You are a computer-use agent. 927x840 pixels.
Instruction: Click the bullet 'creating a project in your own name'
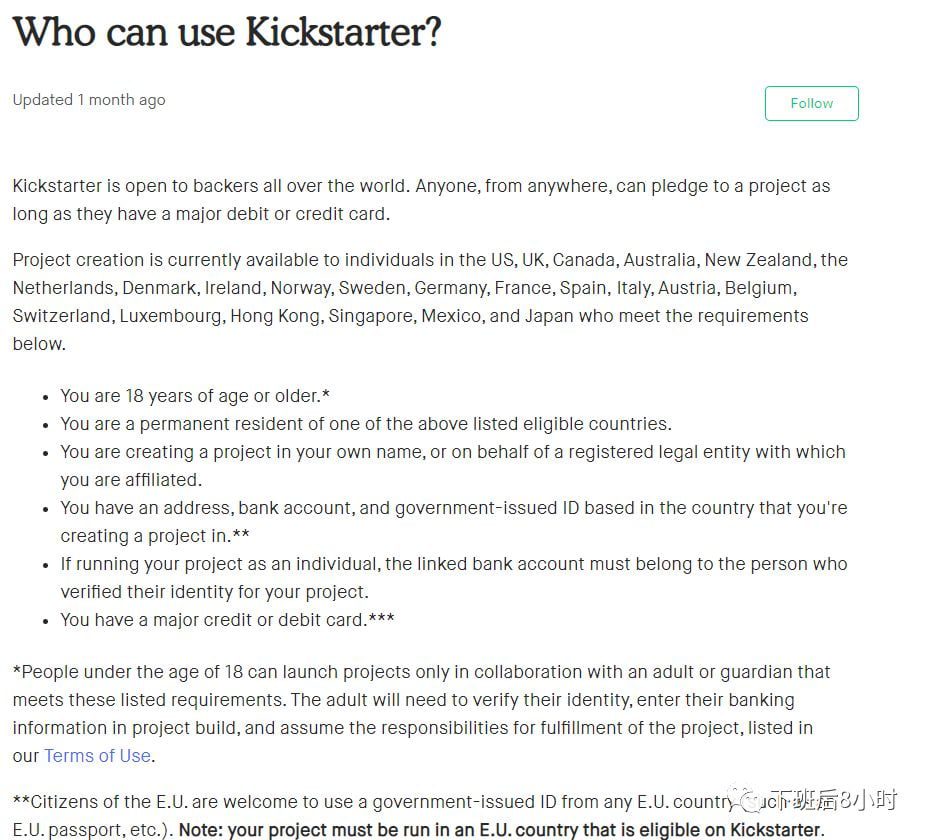point(453,466)
